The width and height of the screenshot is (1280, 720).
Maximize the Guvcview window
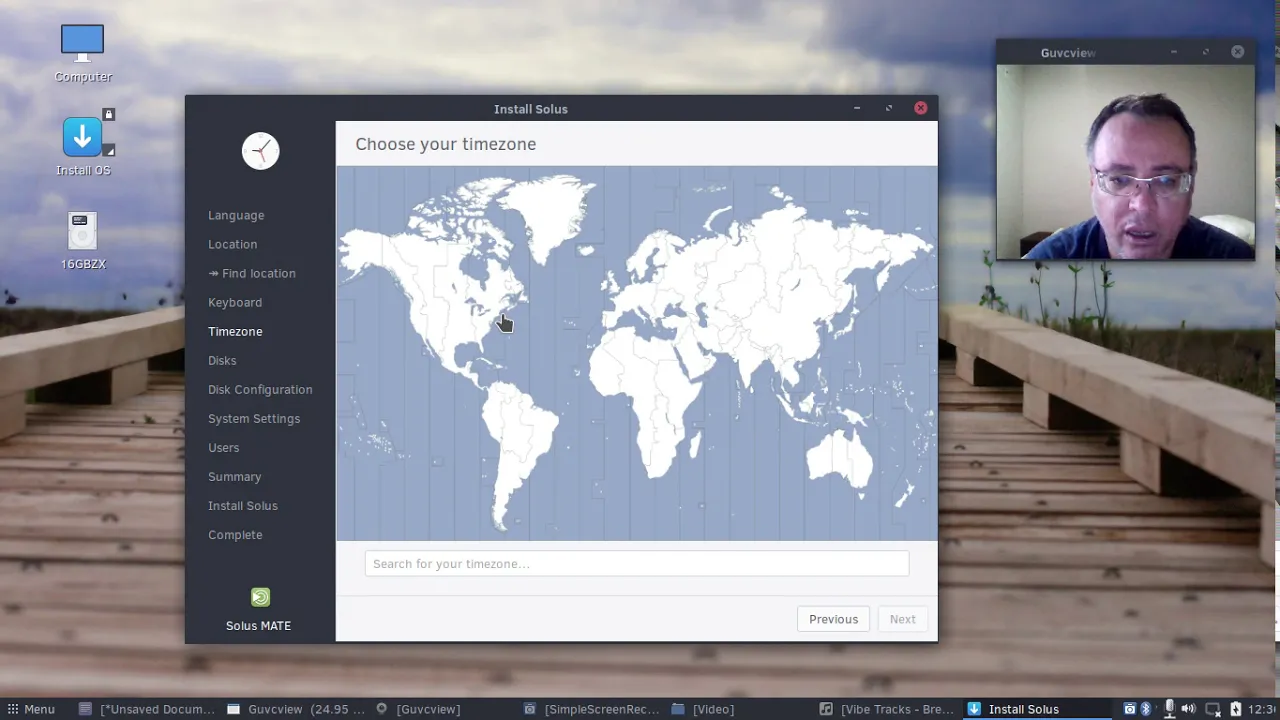[1206, 52]
